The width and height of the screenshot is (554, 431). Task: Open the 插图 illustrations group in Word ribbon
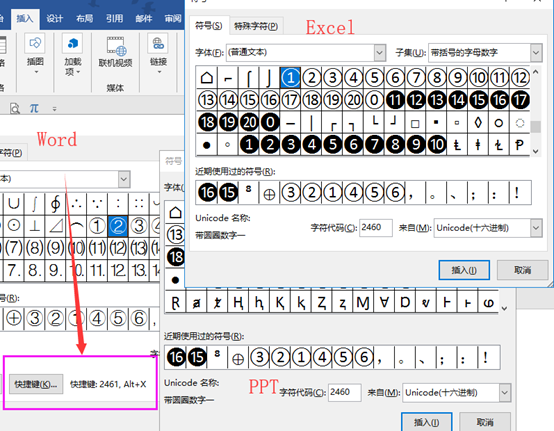[x=35, y=53]
